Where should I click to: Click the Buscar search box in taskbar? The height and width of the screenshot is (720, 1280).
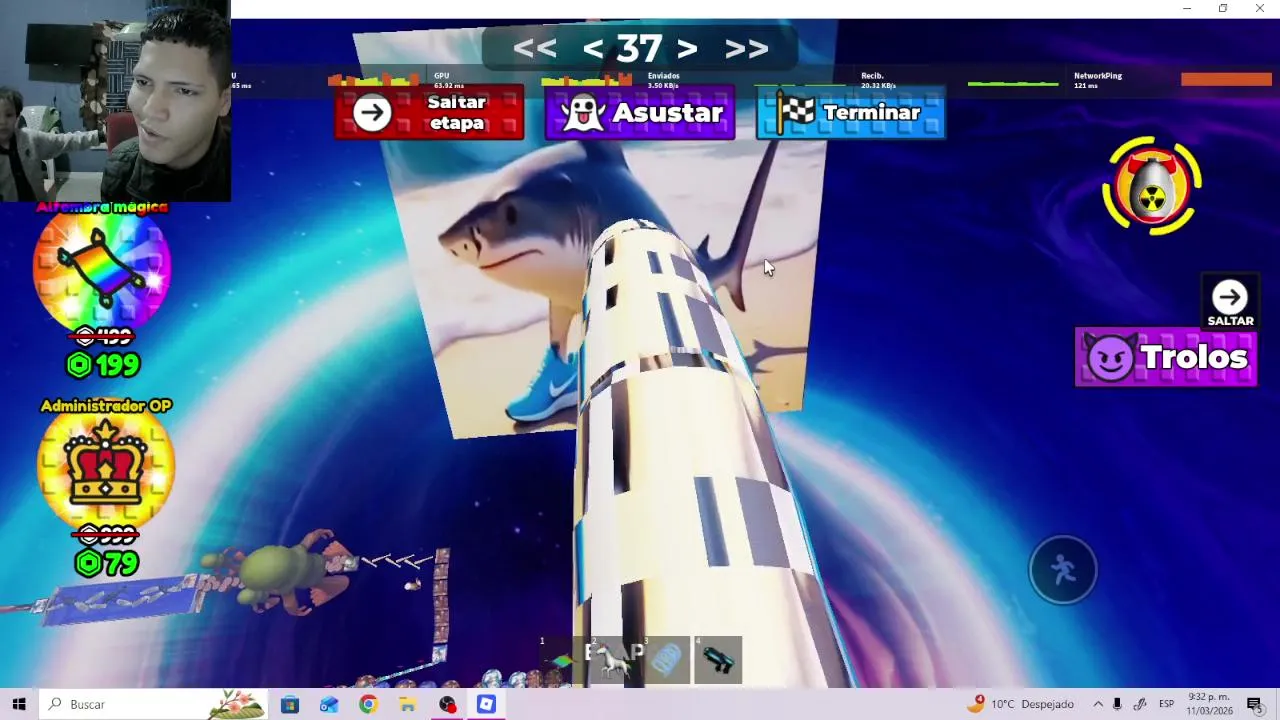155,704
